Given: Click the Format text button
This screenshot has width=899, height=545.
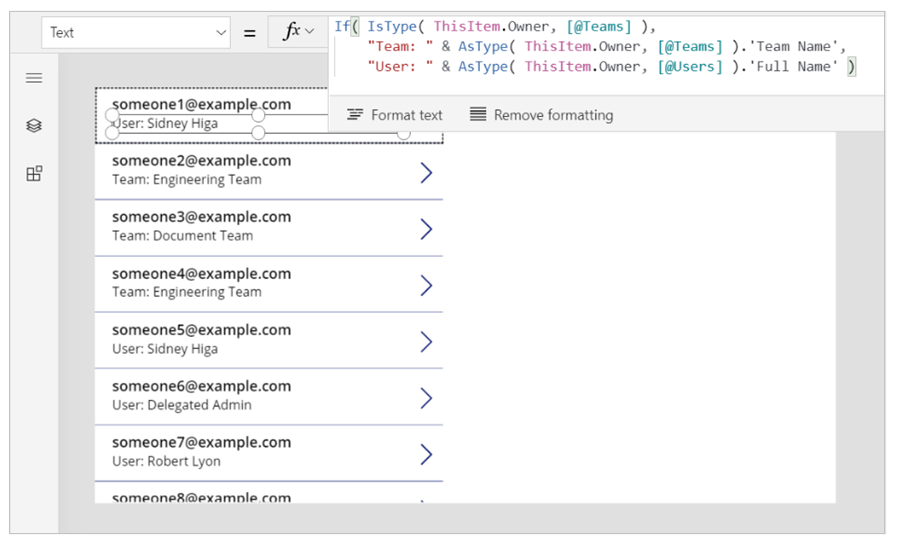Looking at the screenshot, I should [x=394, y=115].
